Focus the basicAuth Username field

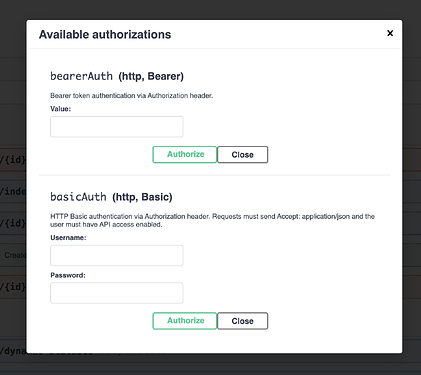coord(117,255)
